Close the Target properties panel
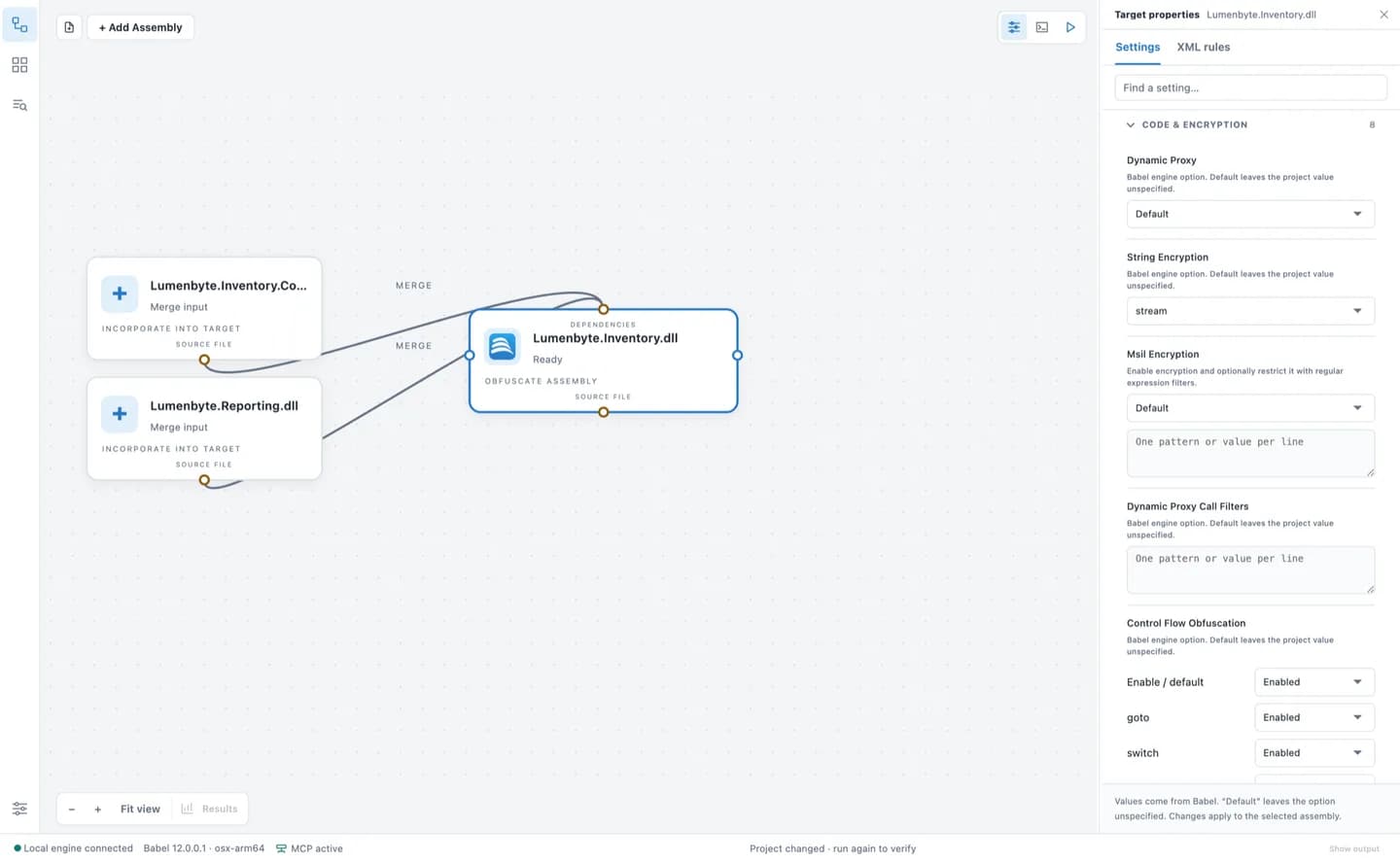The height and width of the screenshot is (863, 1400). [x=1383, y=15]
